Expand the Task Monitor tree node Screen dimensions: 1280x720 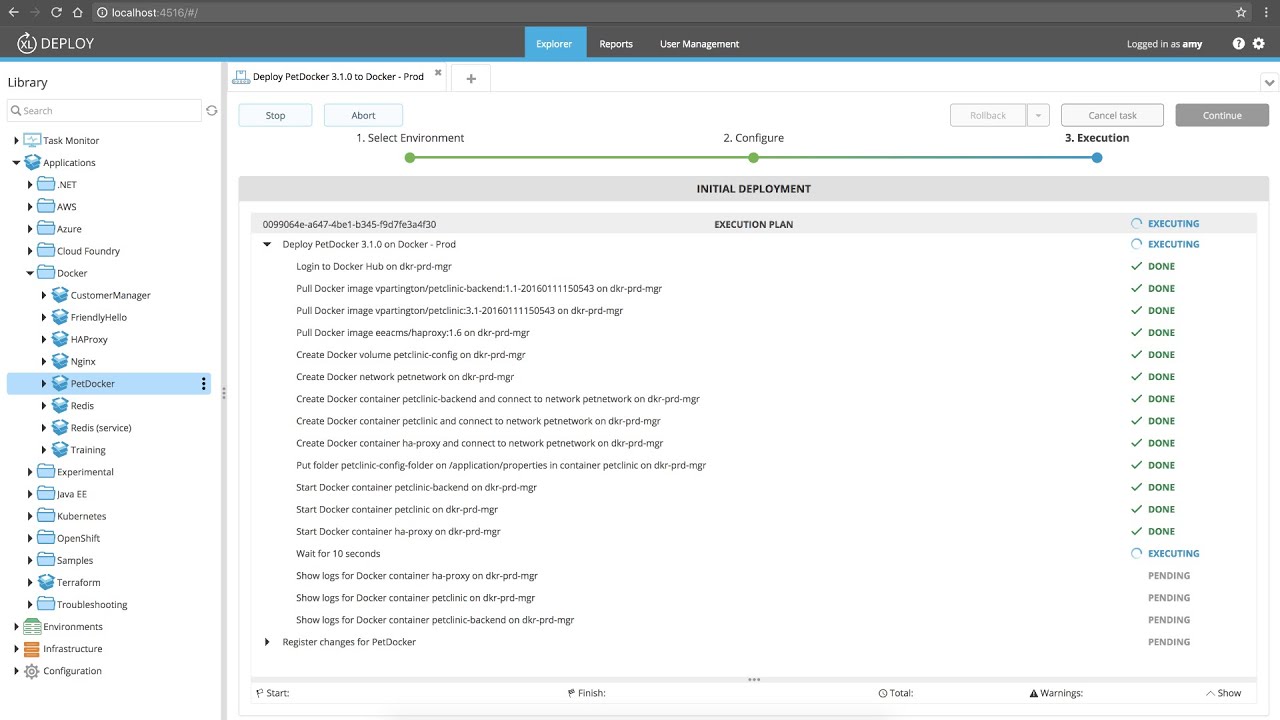16,141
